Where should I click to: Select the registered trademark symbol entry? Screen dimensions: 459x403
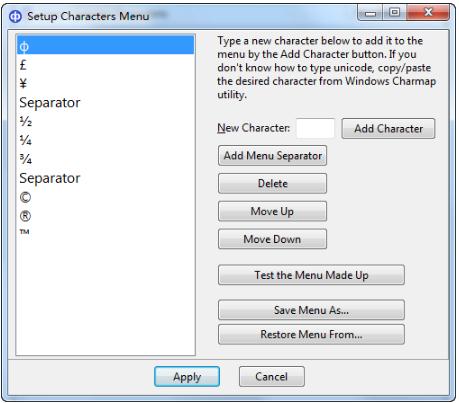105,216
